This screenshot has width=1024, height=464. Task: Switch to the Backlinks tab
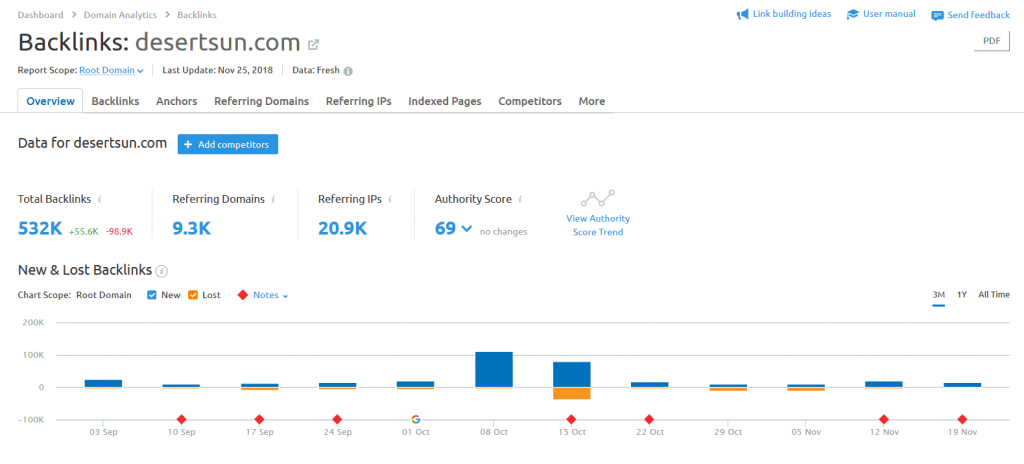(x=115, y=101)
